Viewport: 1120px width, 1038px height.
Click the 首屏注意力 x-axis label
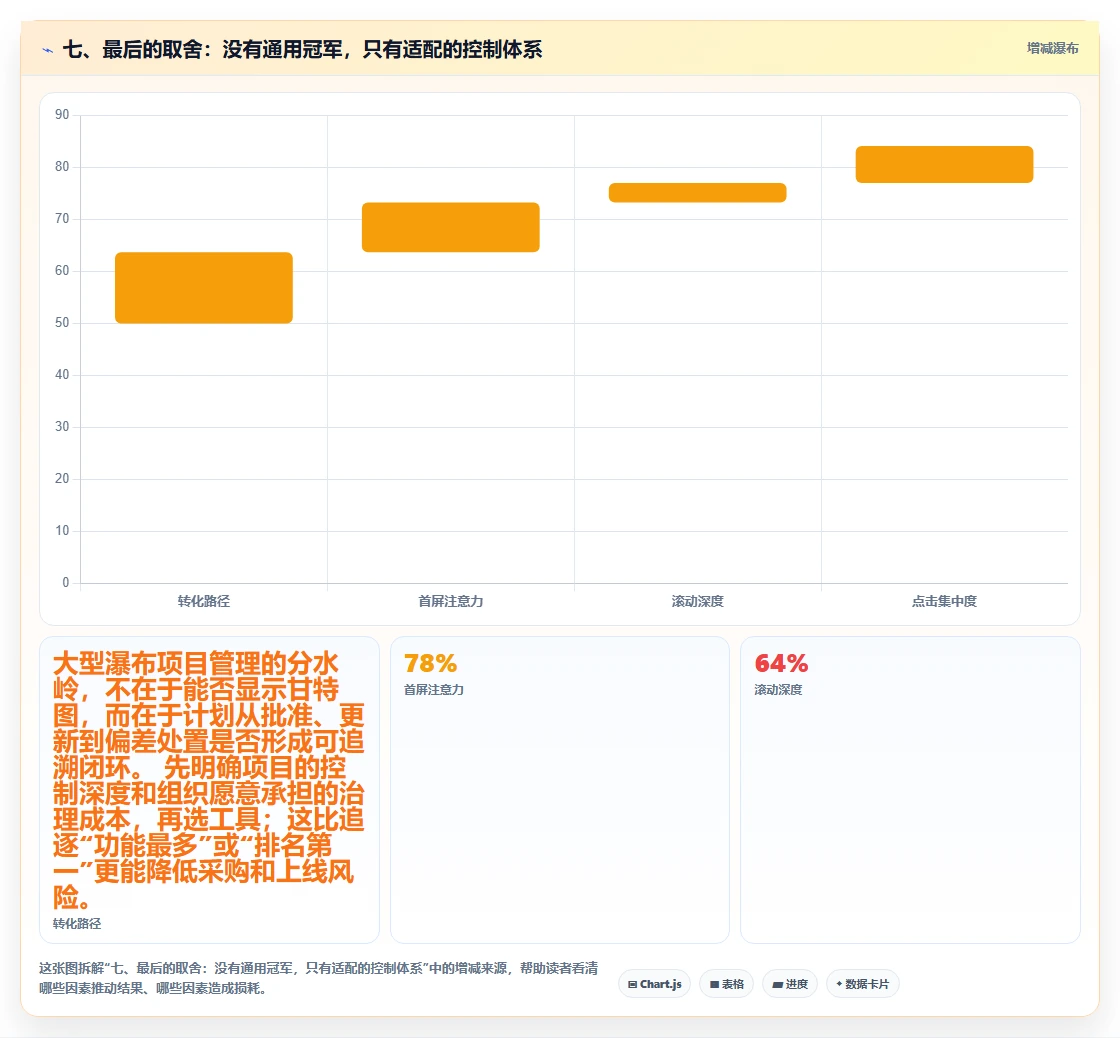point(451,602)
